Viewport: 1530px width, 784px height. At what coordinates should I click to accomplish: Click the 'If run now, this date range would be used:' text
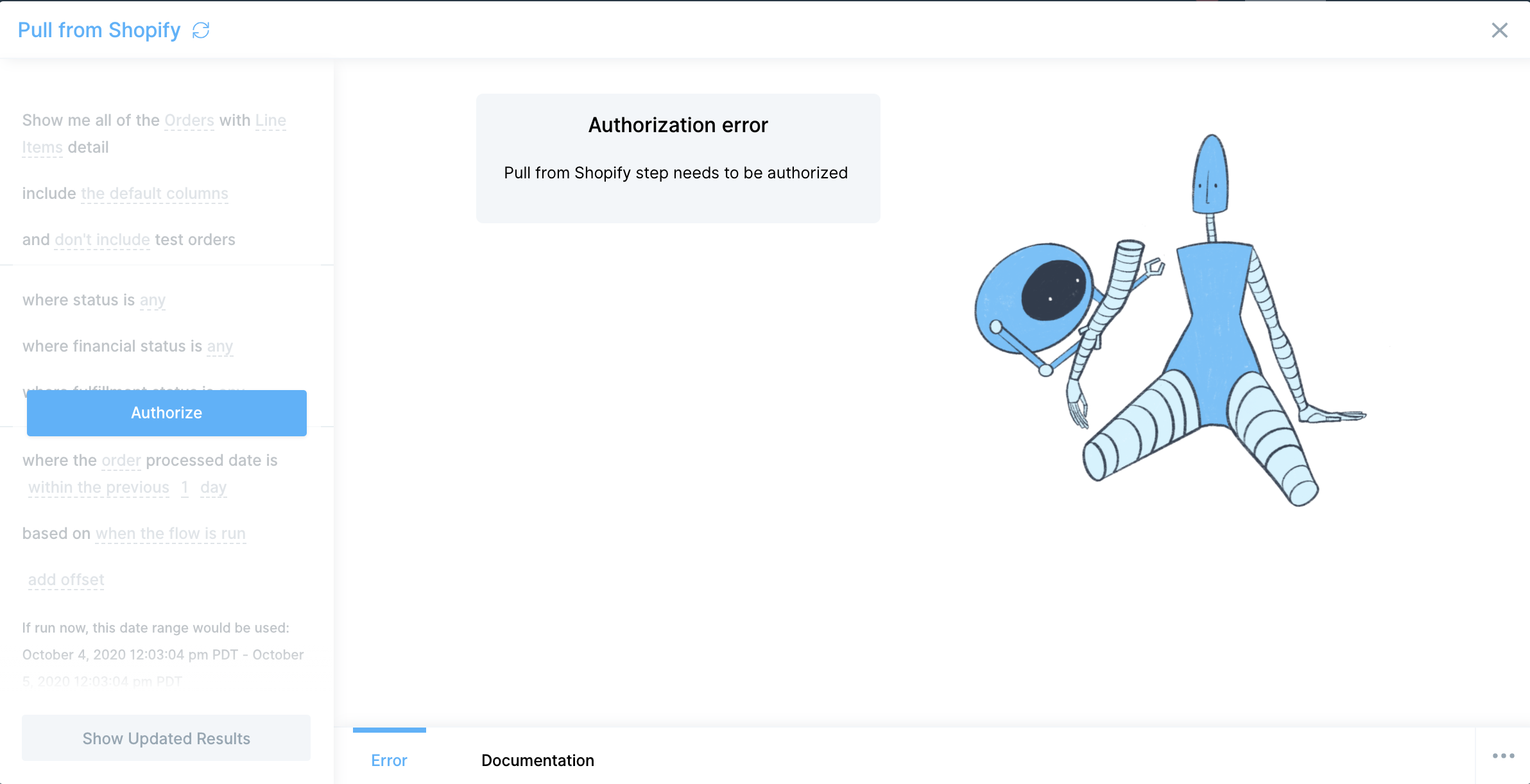pos(156,628)
